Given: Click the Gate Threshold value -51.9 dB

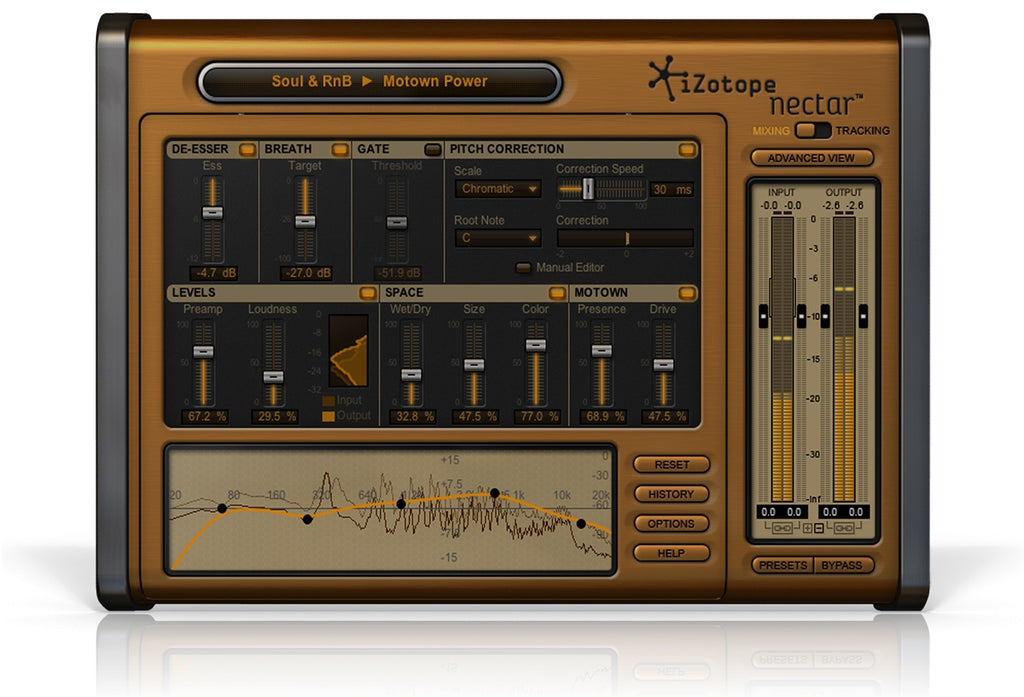Looking at the screenshot, I should 398,273.
